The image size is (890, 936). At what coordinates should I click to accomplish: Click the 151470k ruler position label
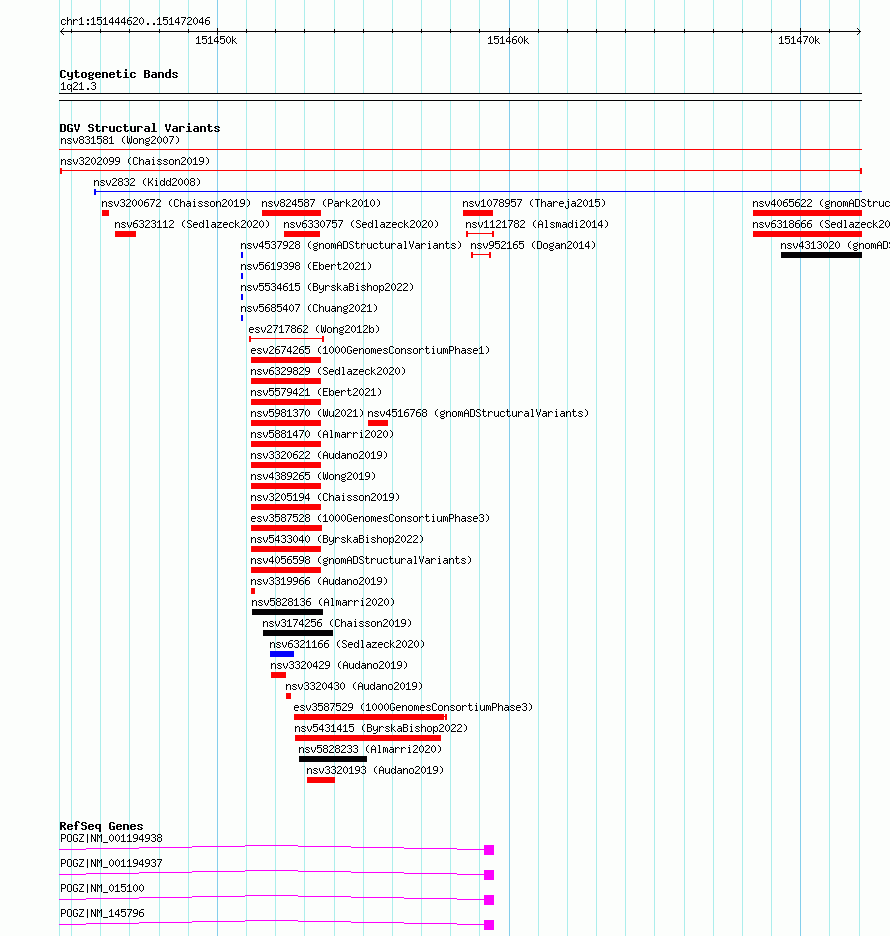pyautogui.click(x=799, y=41)
